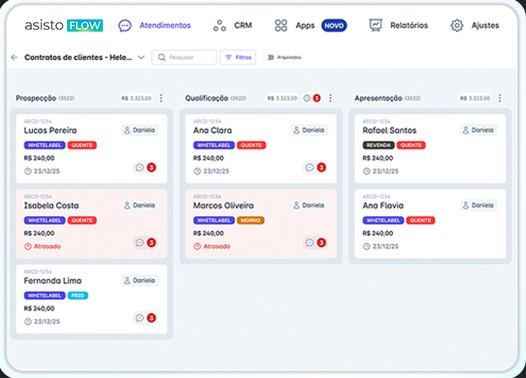Click the Relatórios chart icon

pos(375,25)
